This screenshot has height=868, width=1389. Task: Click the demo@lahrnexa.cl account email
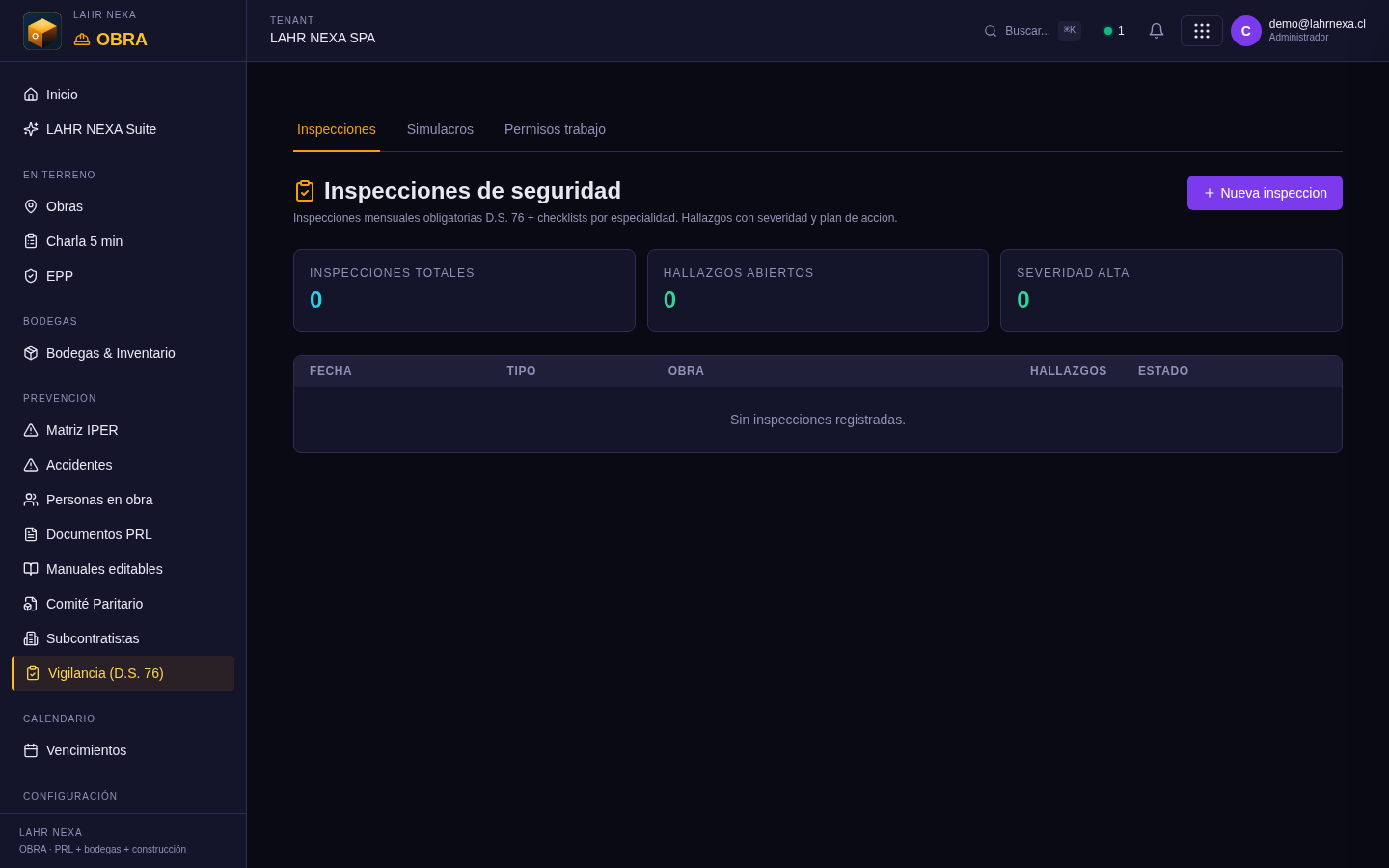[1317, 24]
